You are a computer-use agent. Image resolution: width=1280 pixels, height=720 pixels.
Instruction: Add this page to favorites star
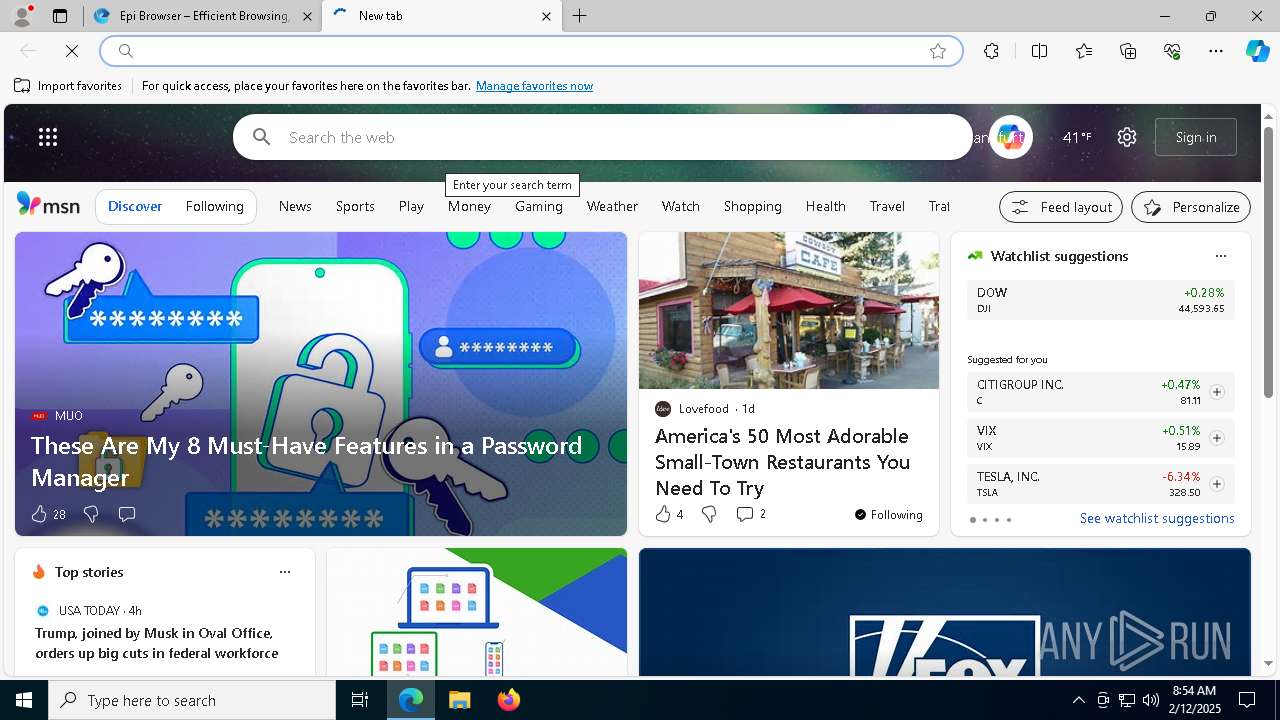pos(938,51)
